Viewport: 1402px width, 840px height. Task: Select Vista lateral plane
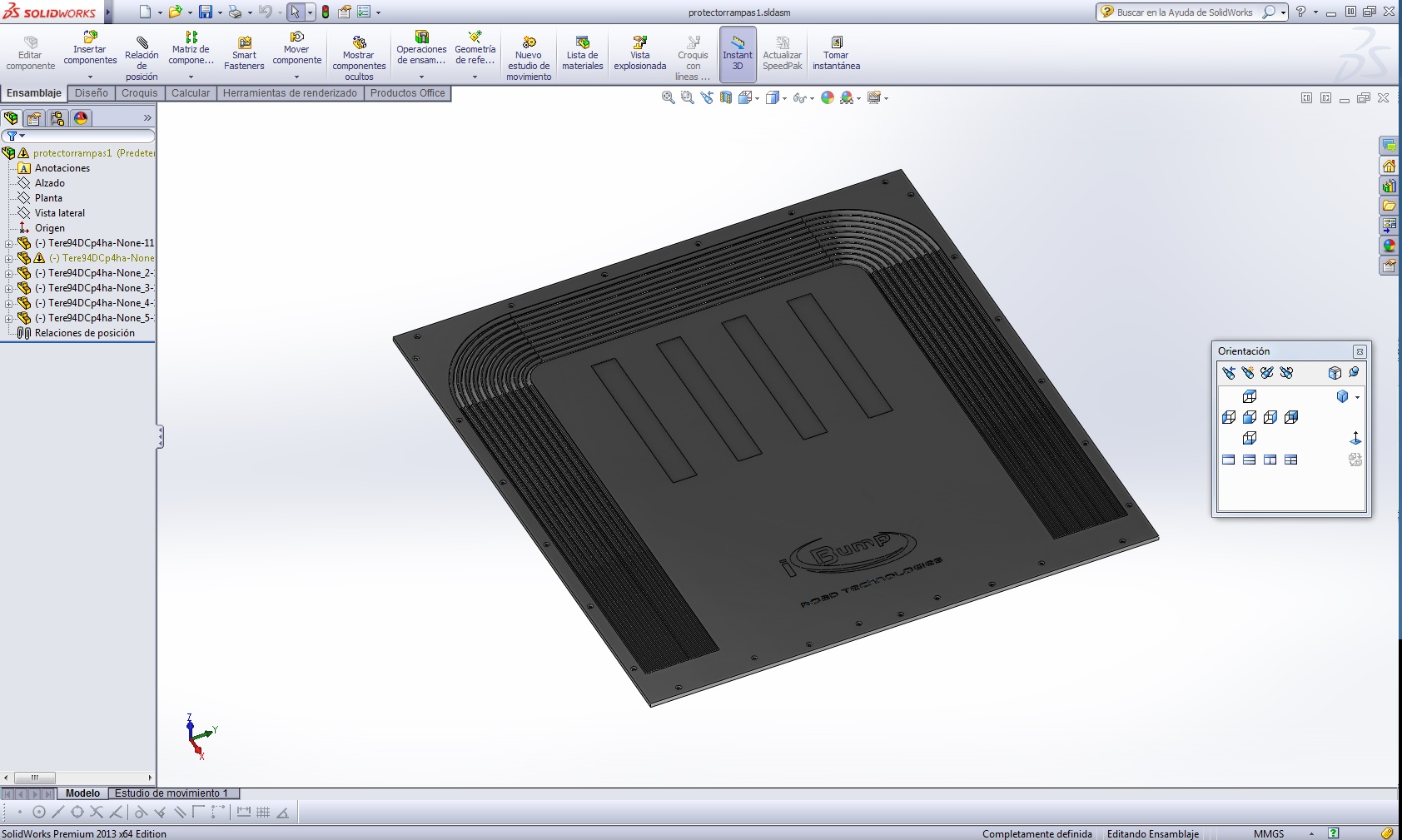click(x=60, y=213)
